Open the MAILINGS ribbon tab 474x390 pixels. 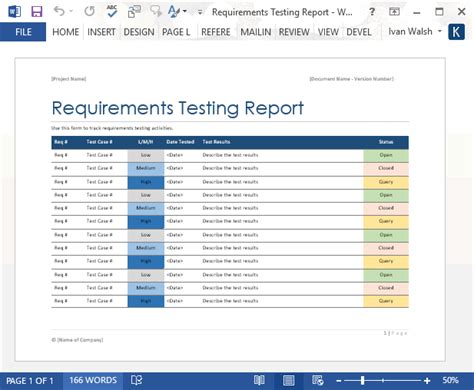coord(256,32)
